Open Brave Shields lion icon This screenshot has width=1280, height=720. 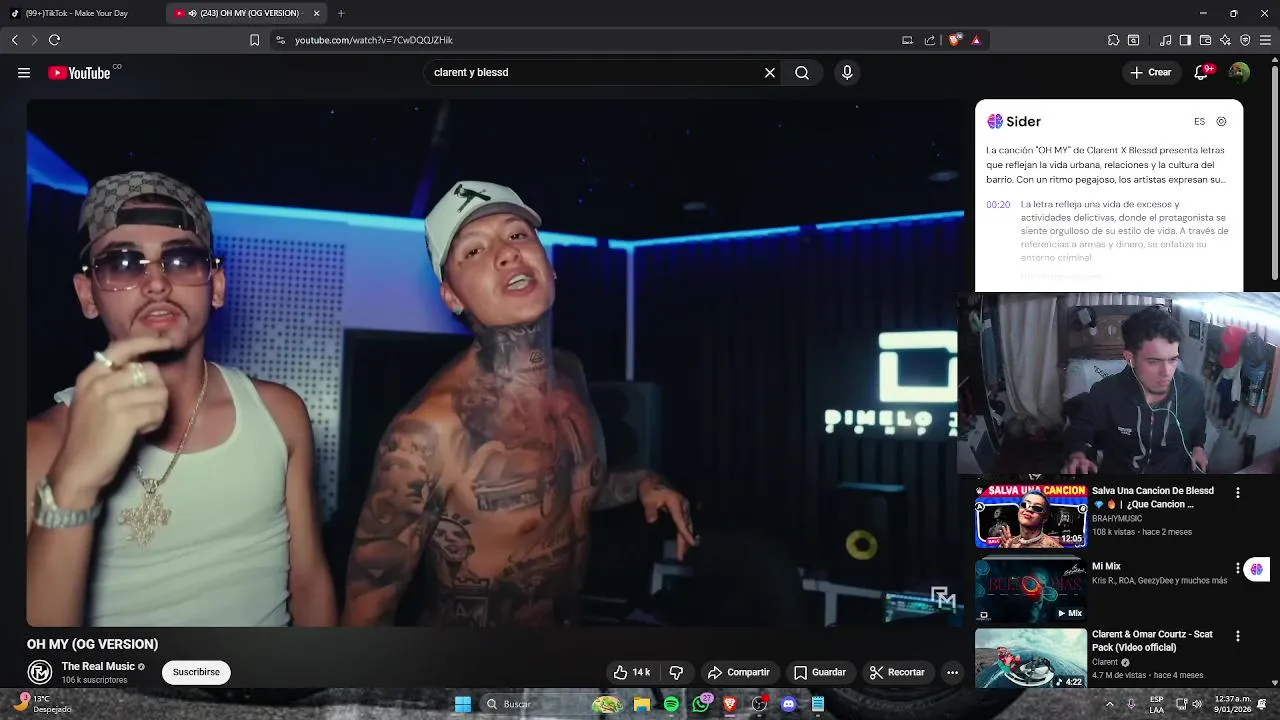tap(955, 40)
